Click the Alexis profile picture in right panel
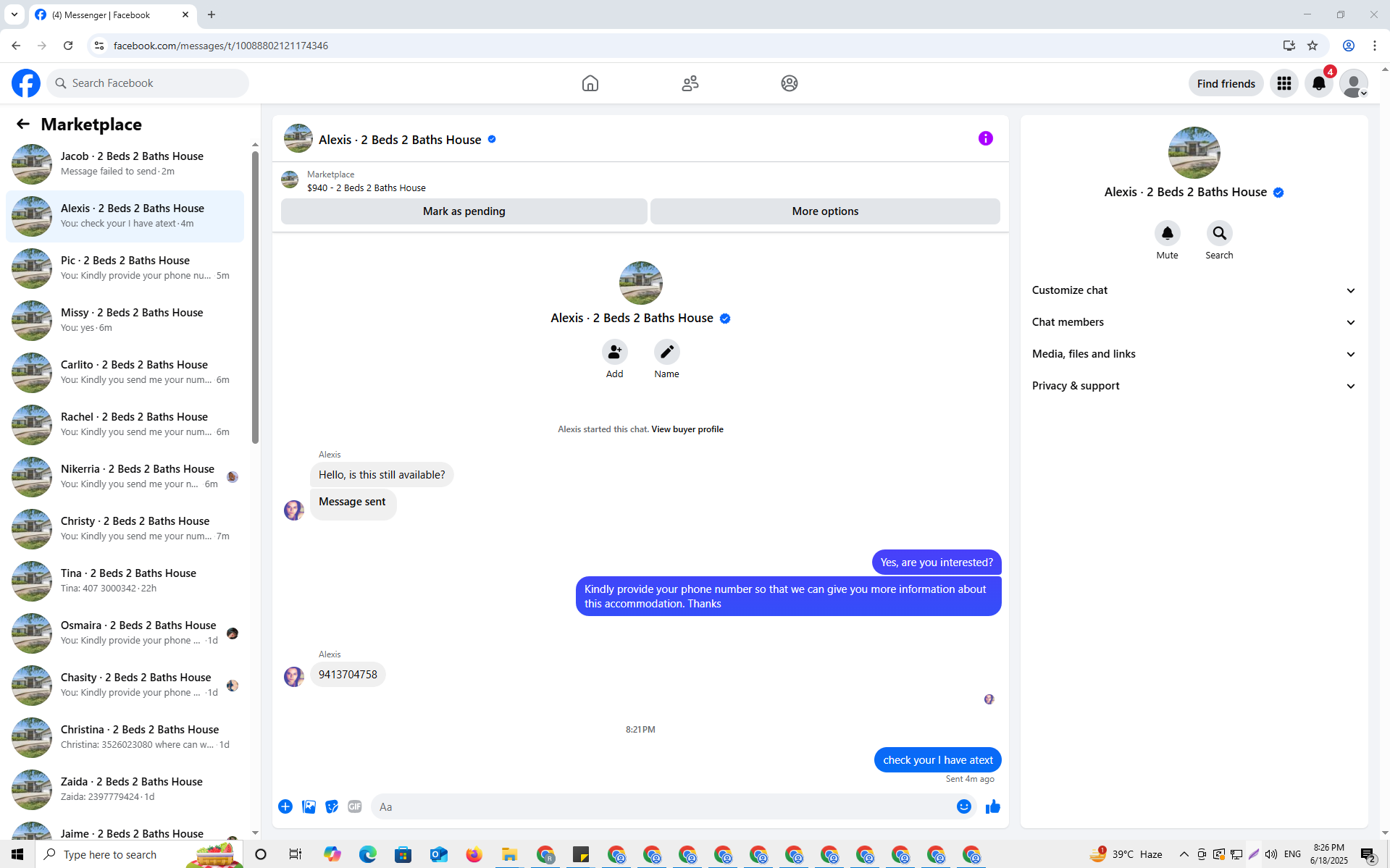Image resolution: width=1390 pixels, height=868 pixels. click(x=1194, y=153)
